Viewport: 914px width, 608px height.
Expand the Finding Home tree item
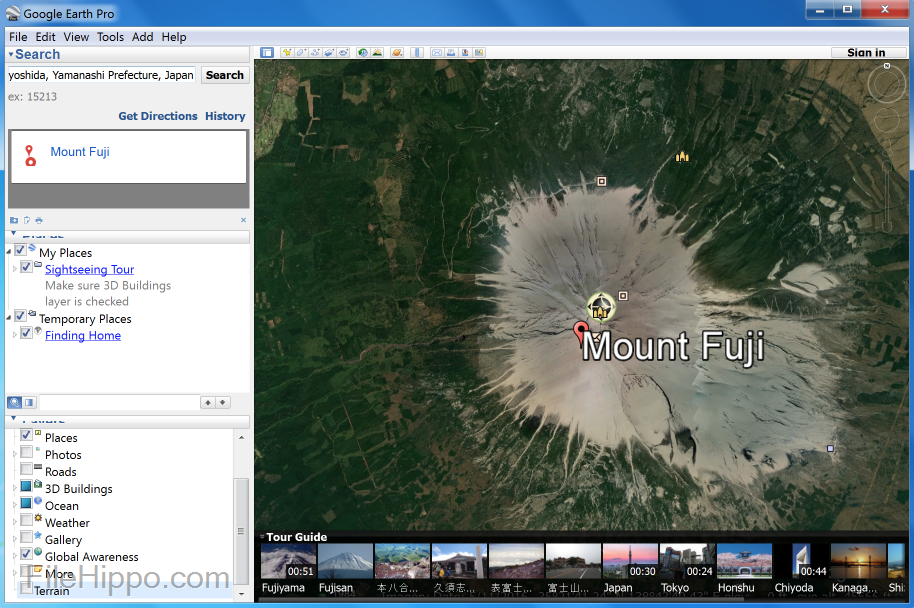13,335
